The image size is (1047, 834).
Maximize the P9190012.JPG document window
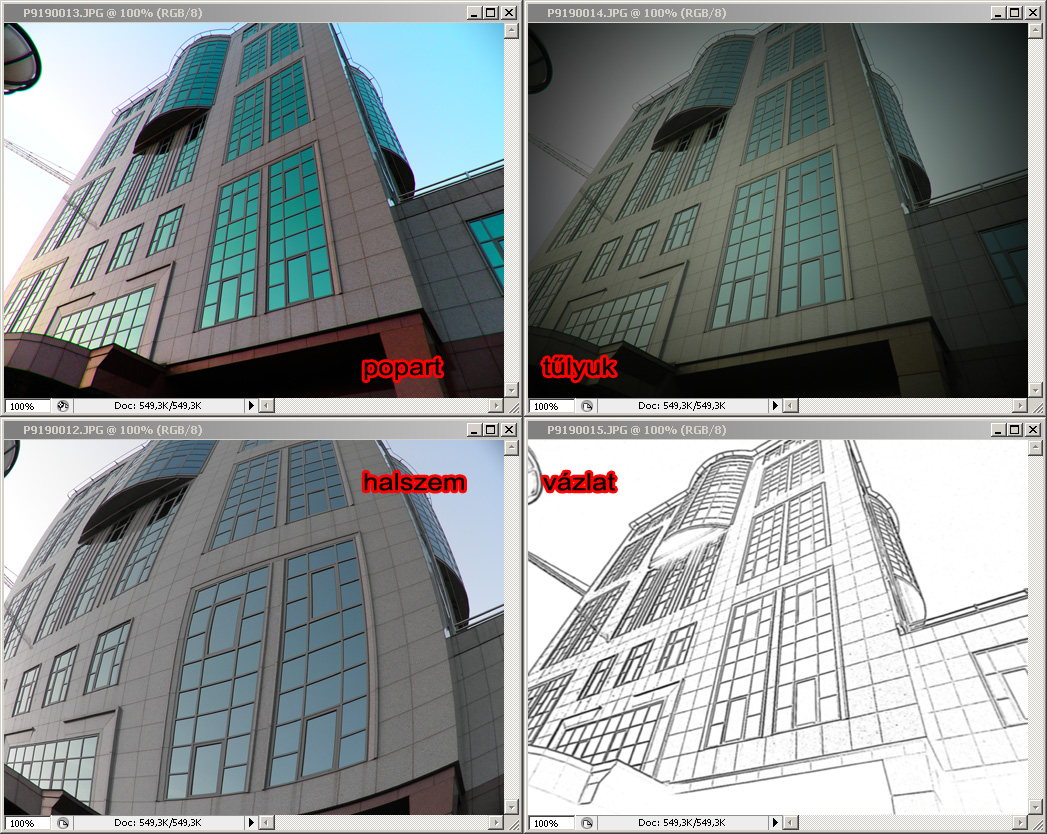pyautogui.click(x=491, y=430)
